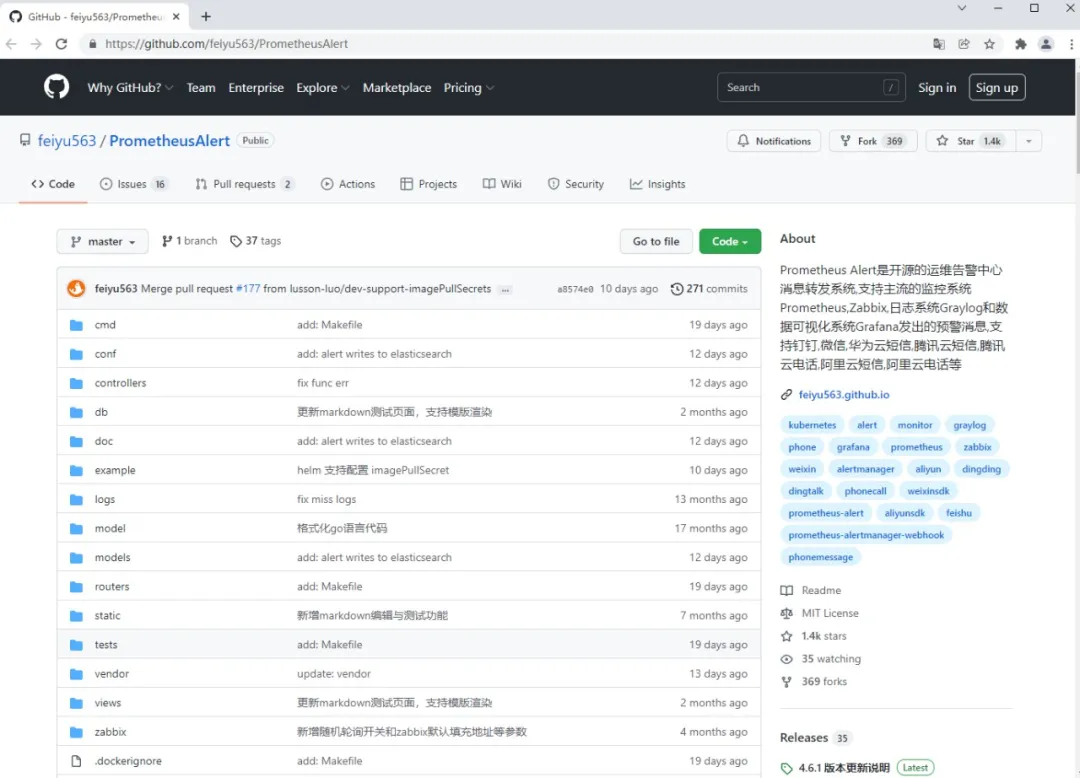Open the Star options dropdown arrow
The height and width of the screenshot is (778, 1080).
[x=1028, y=141]
